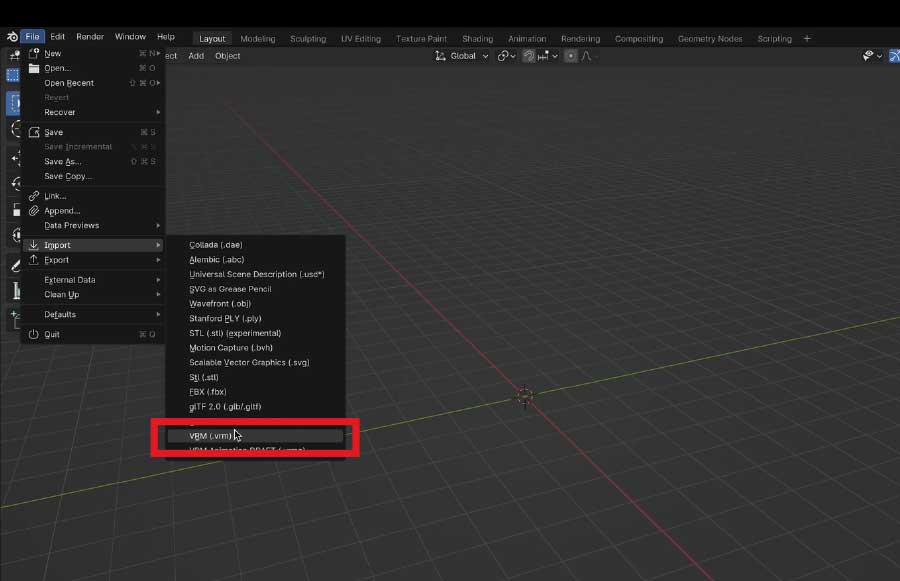This screenshot has height=581, width=900.
Task: Click the transform orientation axes icon
Action: 440,56
